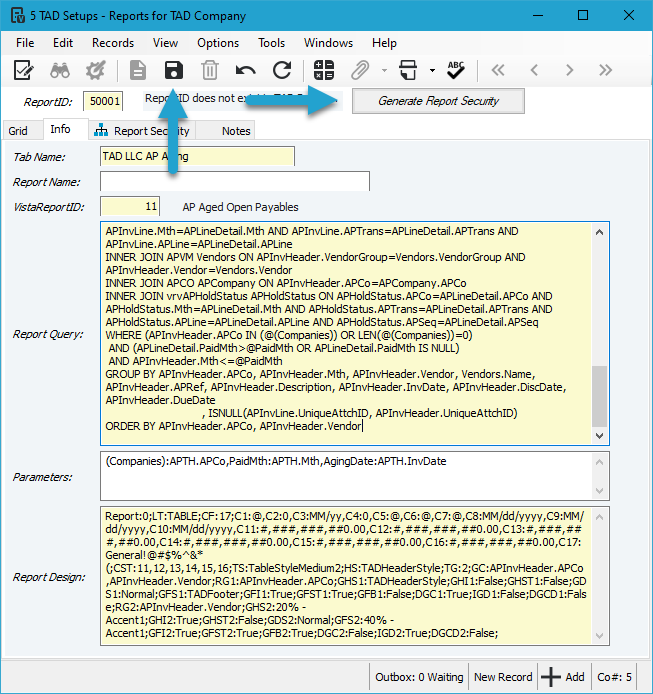Click Report Query scrollbar down arrow
Image resolution: width=653 pixels, height=694 pixels.
point(599,436)
